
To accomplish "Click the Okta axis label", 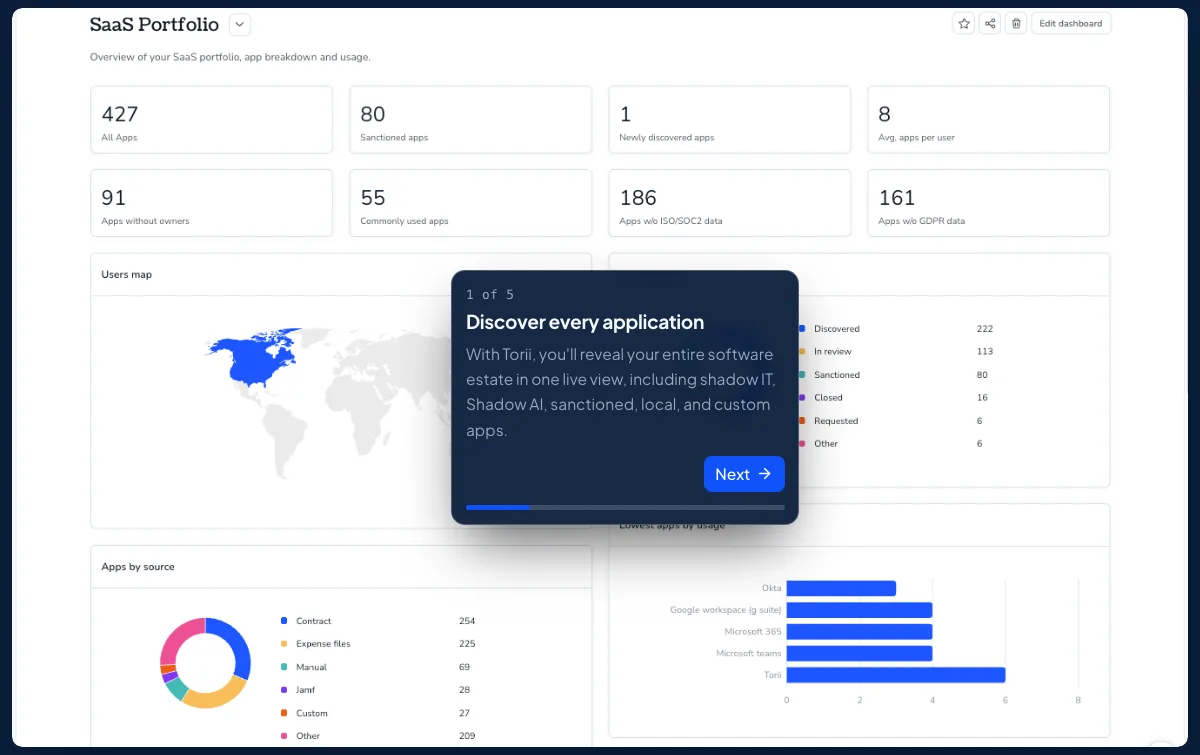I will click(x=771, y=588).
